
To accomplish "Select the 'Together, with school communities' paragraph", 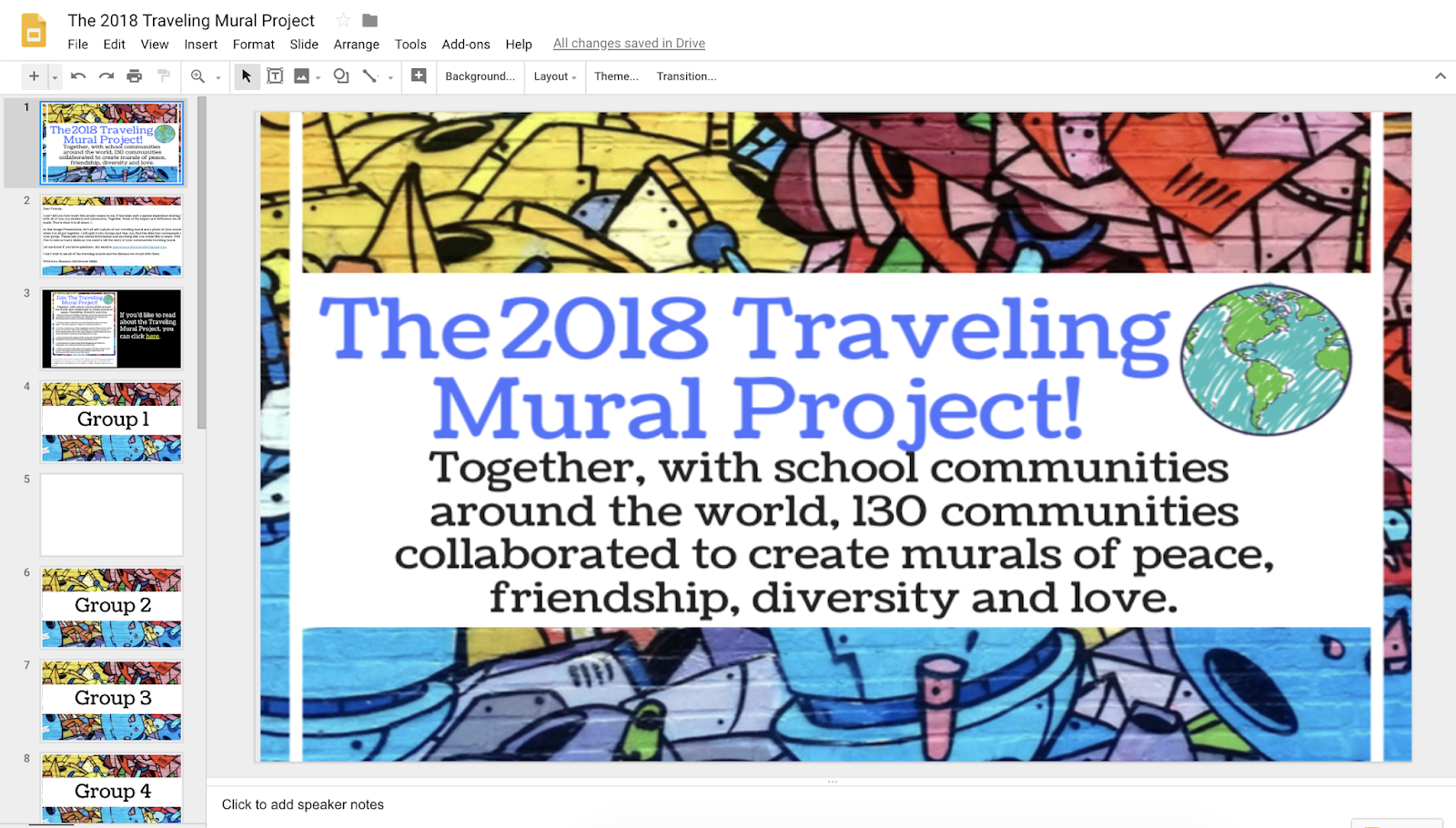I will [834, 533].
